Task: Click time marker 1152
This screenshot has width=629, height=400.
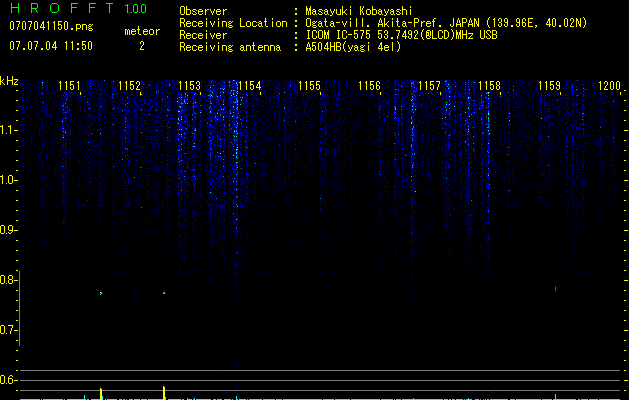Action: (x=129, y=86)
